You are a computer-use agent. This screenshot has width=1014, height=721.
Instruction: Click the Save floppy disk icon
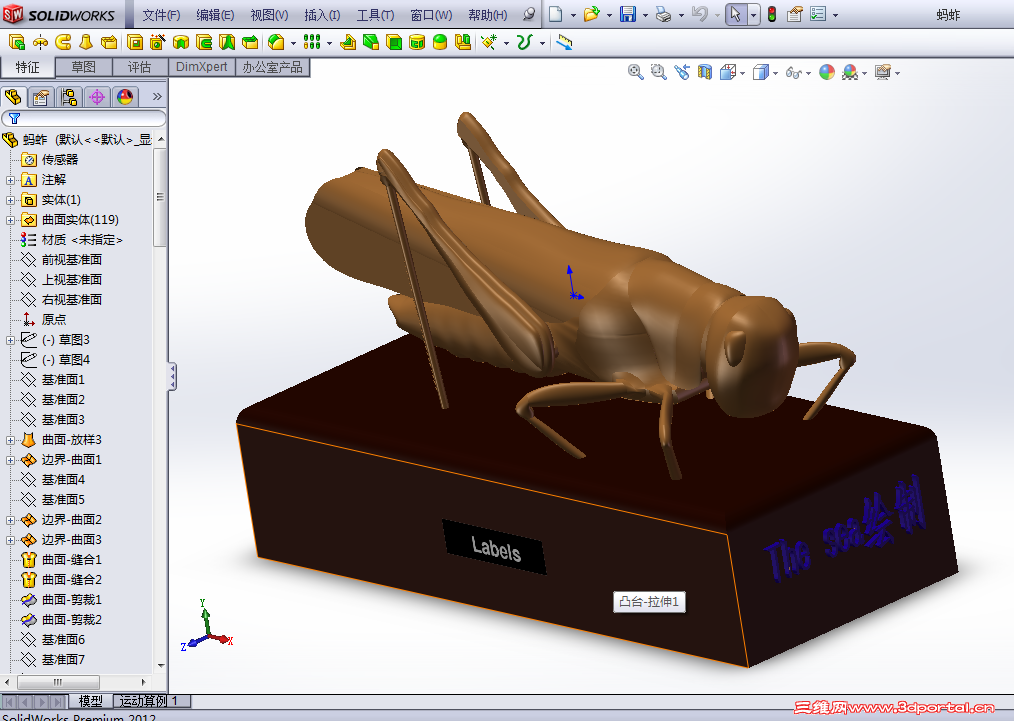tap(627, 14)
